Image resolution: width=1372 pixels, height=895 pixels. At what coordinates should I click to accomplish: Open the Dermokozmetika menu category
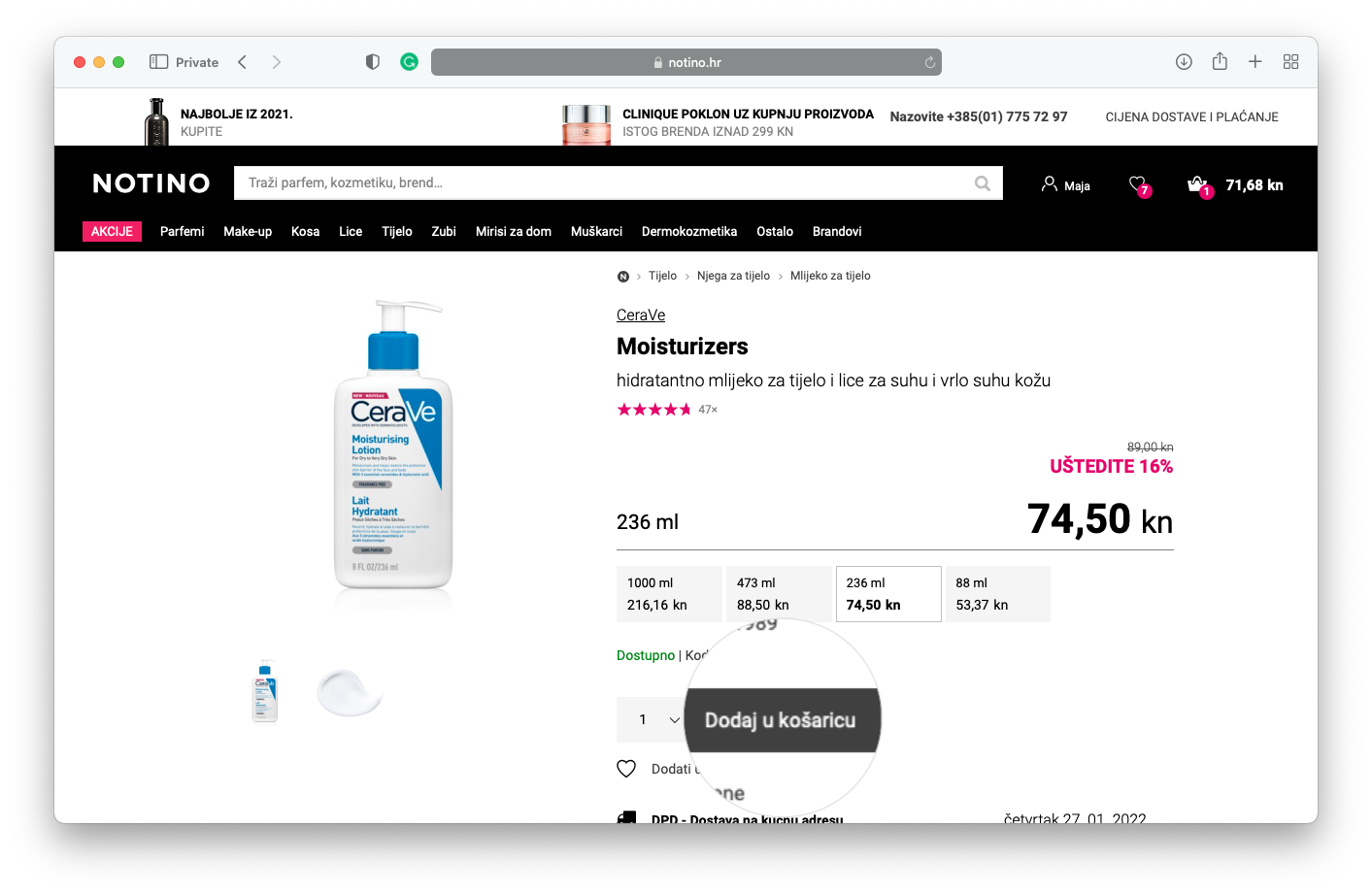688,232
